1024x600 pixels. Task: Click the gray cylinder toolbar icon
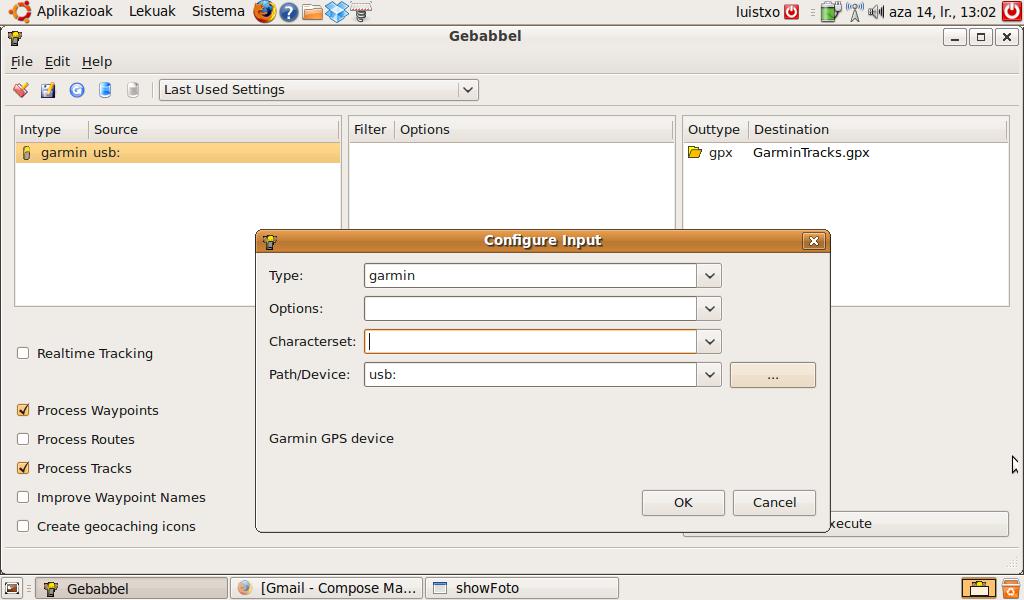[x=133, y=89]
